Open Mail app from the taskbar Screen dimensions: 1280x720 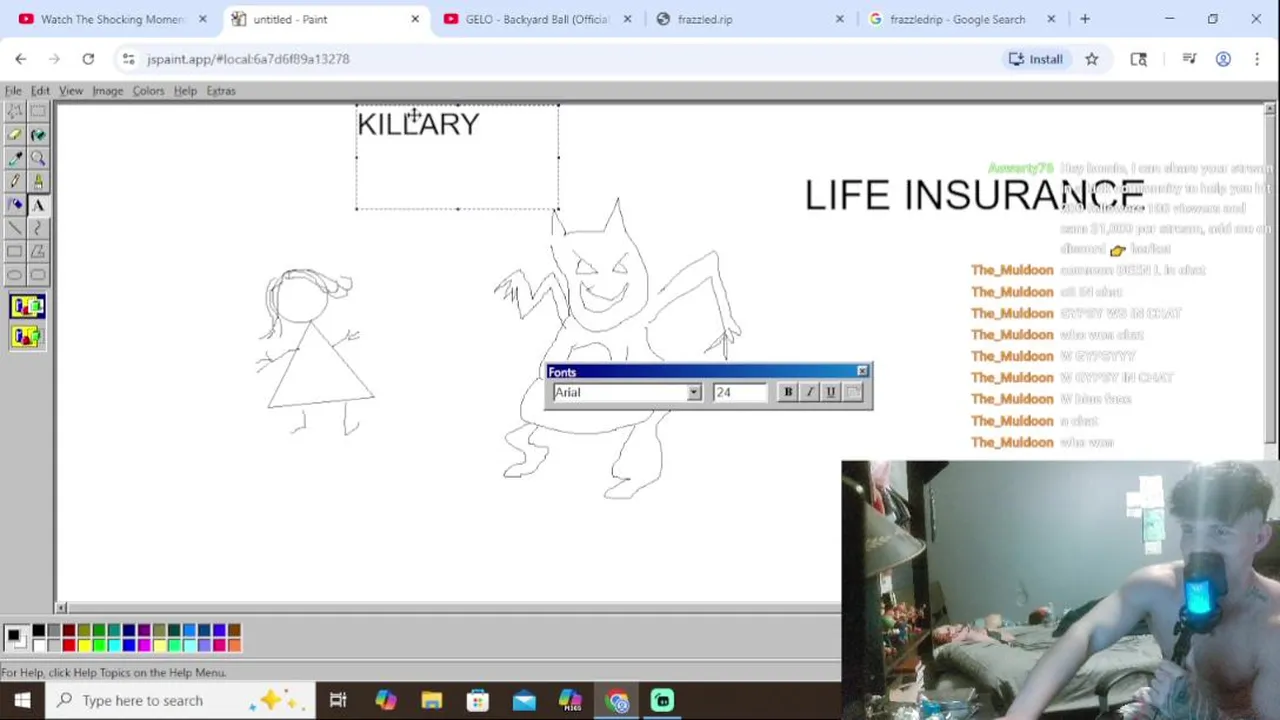(x=524, y=700)
